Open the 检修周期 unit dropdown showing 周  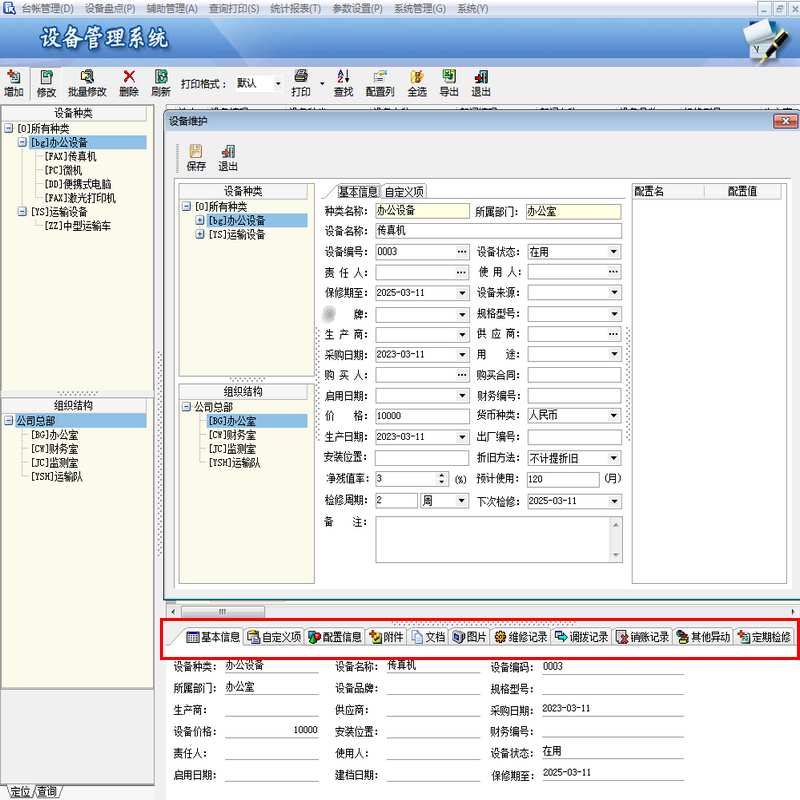(462, 501)
